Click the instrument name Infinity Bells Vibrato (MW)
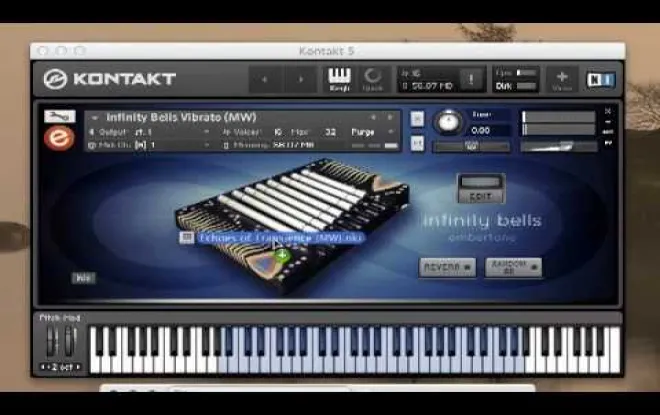The width and height of the screenshot is (660, 415). (181, 117)
